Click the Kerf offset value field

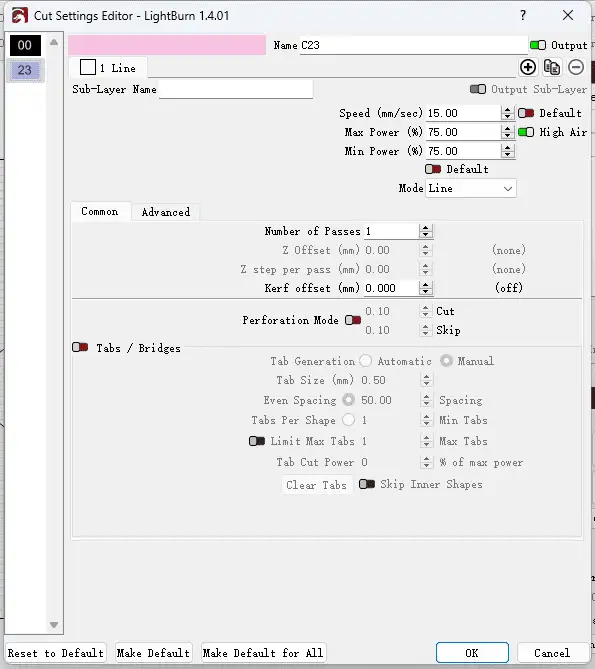pyautogui.click(x=391, y=288)
